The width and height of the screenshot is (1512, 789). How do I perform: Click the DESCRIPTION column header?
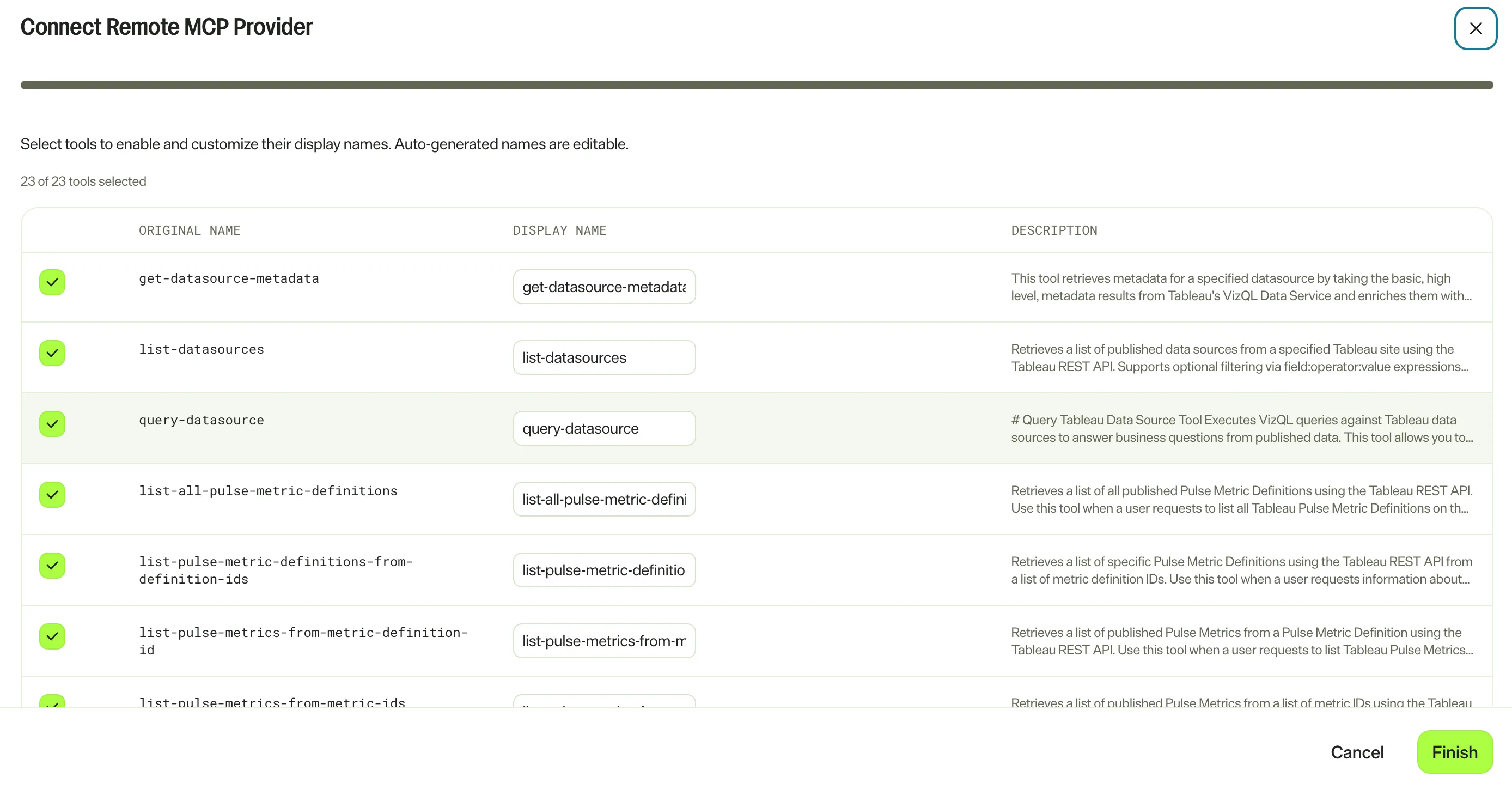click(1053, 230)
